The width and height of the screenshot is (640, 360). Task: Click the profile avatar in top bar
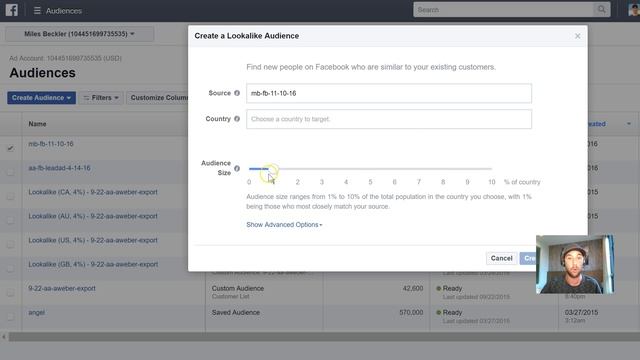point(634,9)
